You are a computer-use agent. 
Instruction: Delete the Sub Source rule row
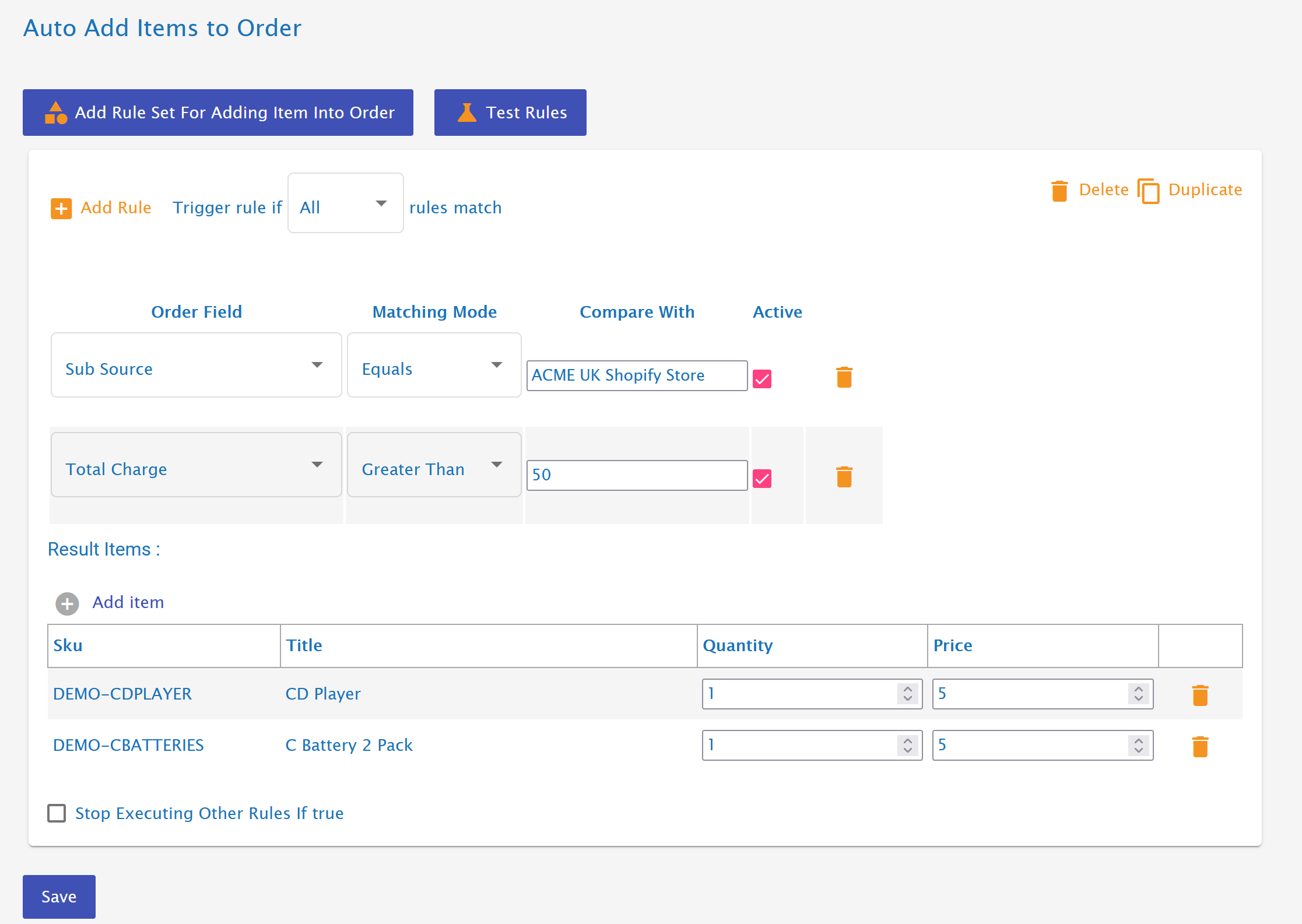[844, 377]
